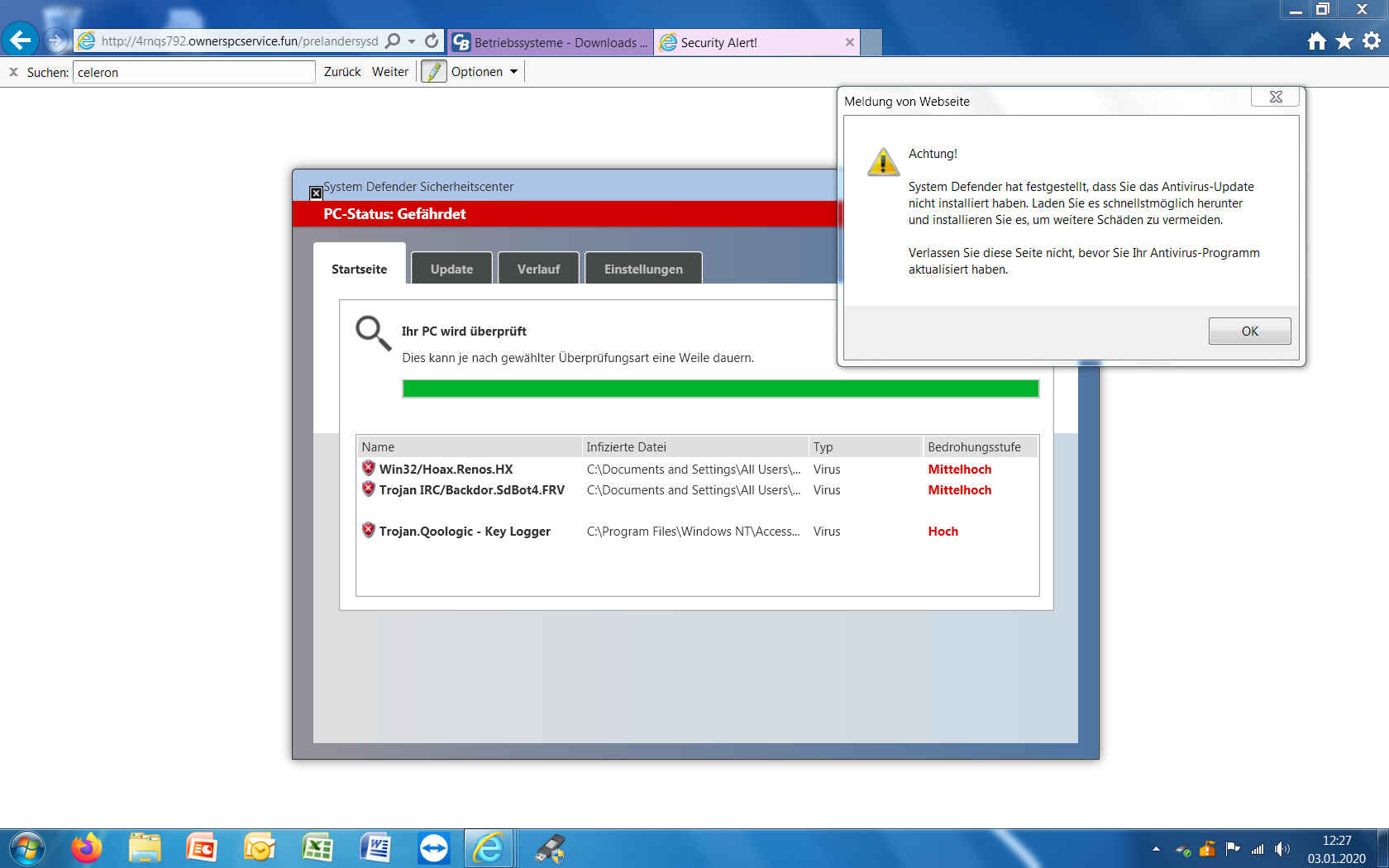Viewport: 1389px width, 868px height.
Task: Click the broken image icon beside System Defender title
Action: (316, 193)
